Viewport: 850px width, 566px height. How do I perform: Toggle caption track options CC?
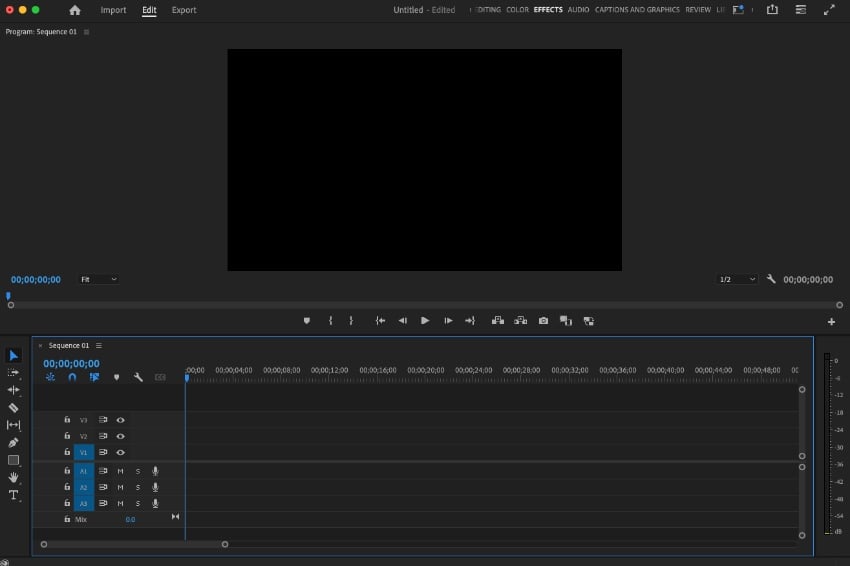pyautogui.click(x=160, y=377)
